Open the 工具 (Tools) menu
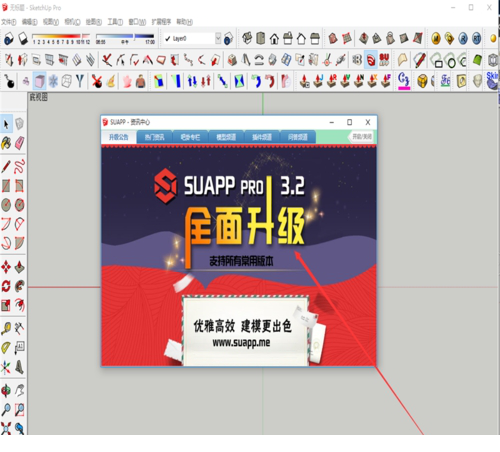Screen dimensions: 500x452 (115, 22)
